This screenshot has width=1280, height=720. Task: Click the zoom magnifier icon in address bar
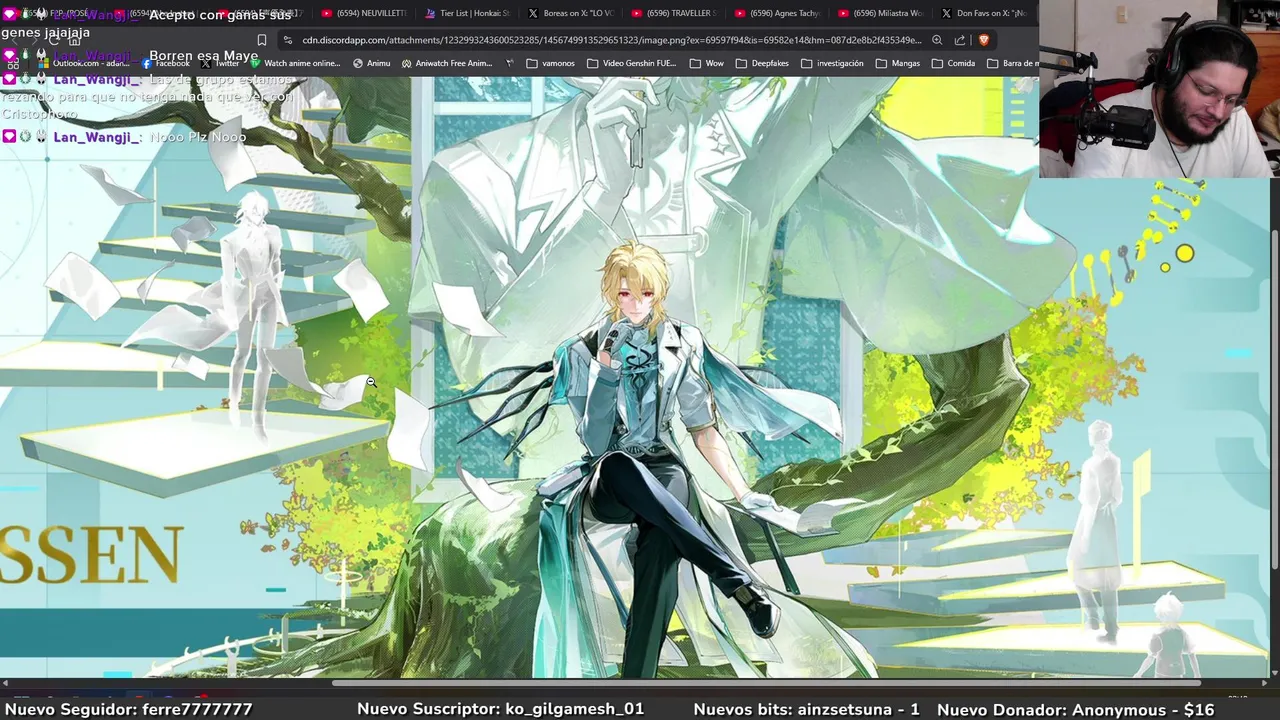coord(937,40)
